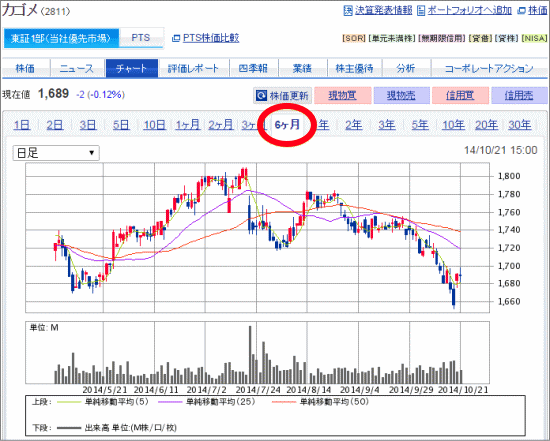Click the 出来高 legend entry
Viewport: 550px width, 441px height.
117,428
